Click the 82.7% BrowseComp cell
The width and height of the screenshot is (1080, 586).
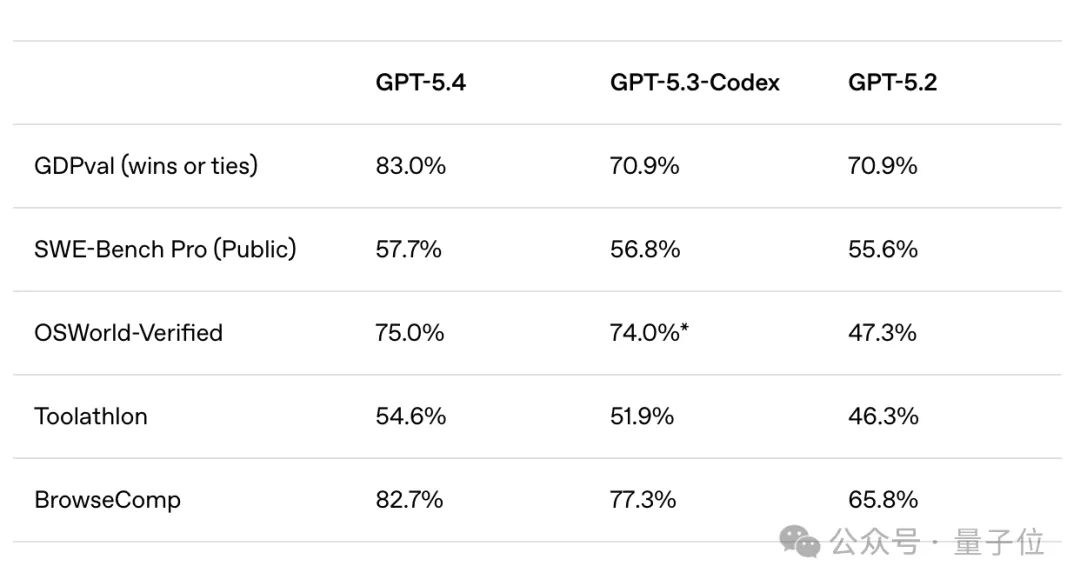[x=409, y=499]
